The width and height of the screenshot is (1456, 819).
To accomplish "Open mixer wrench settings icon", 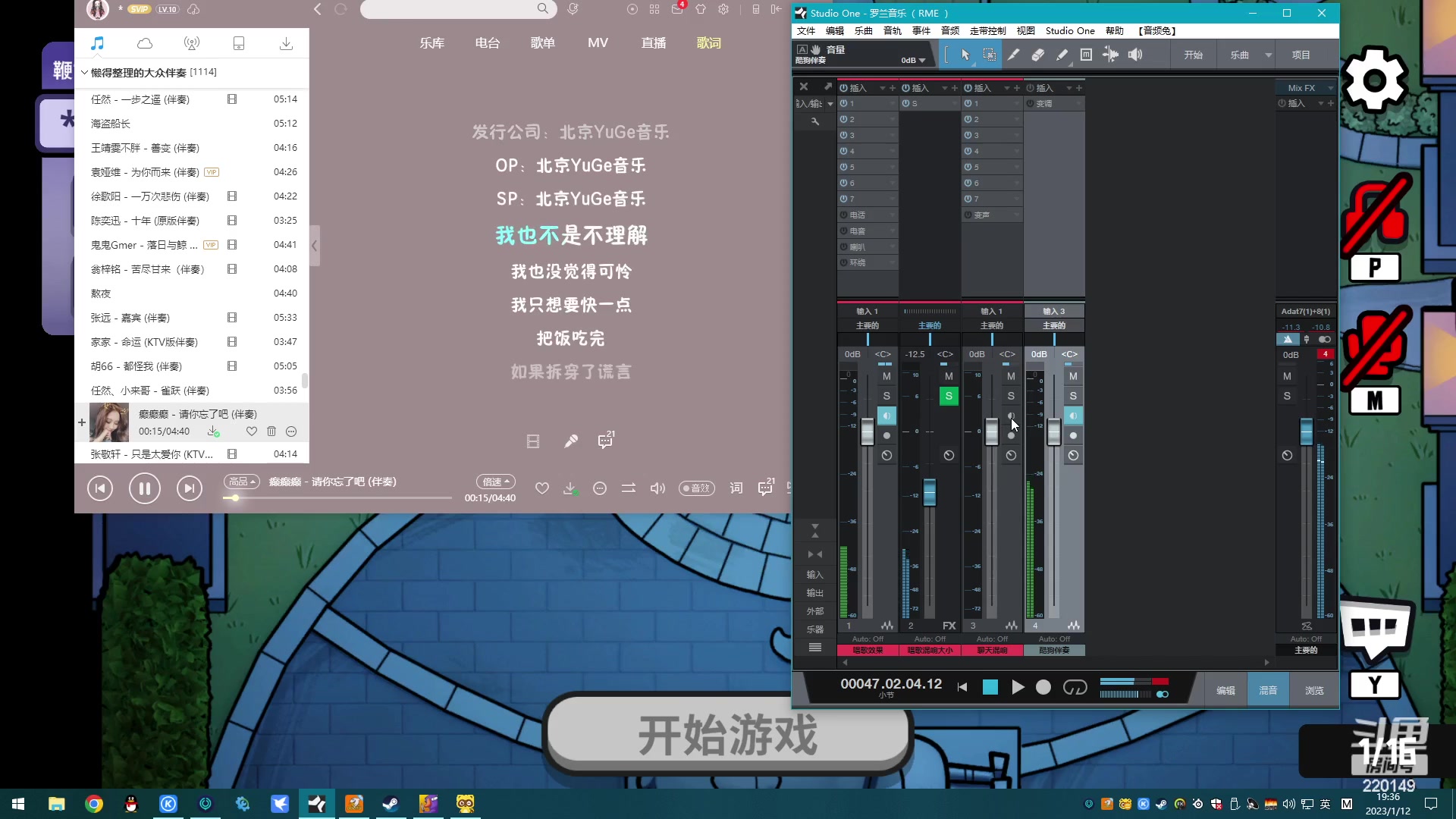I will click(x=815, y=121).
